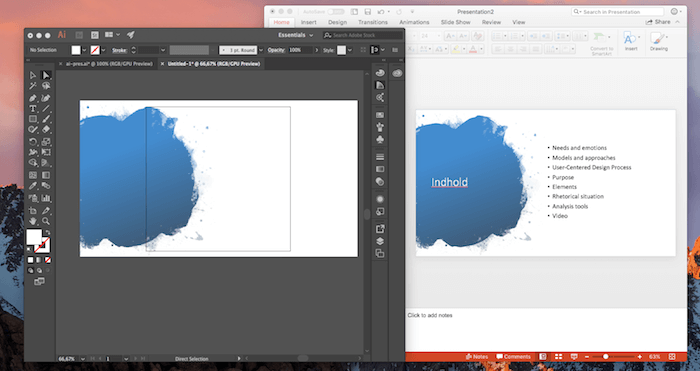Select the Line Segment tool

click(x=46, y=108)
